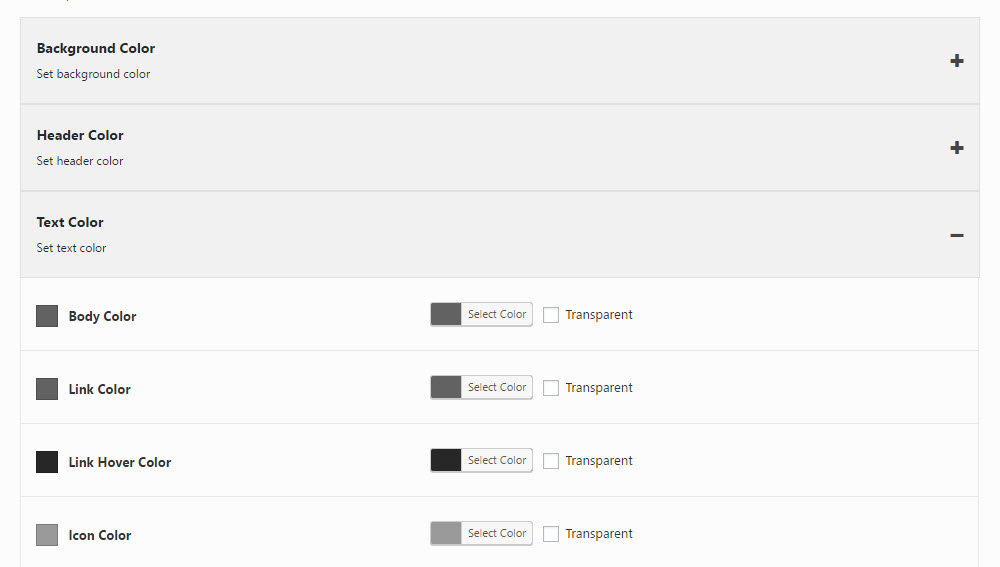The width and height of the screenshot is (1000, 567).
Task: Click the Body Color preview square icon
Action: (x=47, y=316)
